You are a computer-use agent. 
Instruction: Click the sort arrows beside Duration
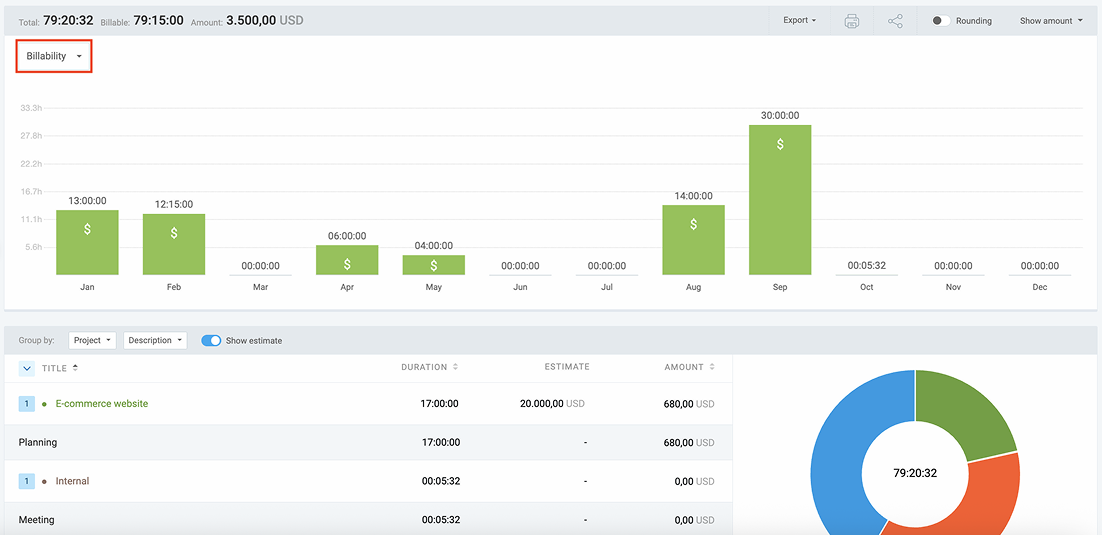point(456,367)
